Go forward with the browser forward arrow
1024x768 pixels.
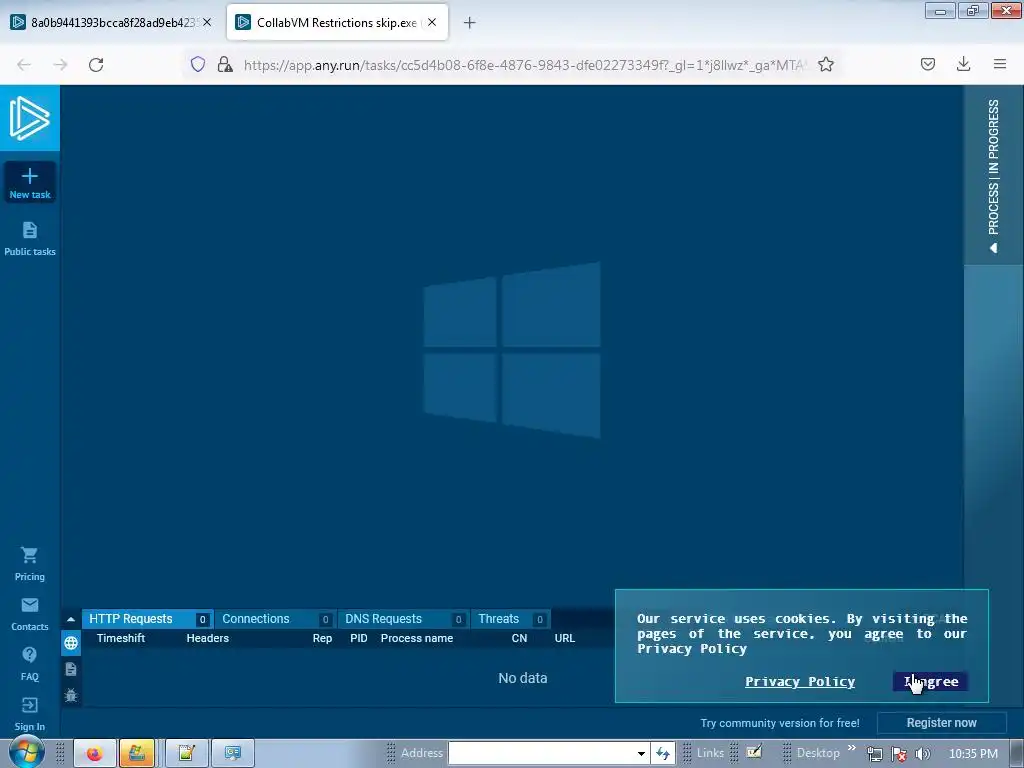pos(60,65)
